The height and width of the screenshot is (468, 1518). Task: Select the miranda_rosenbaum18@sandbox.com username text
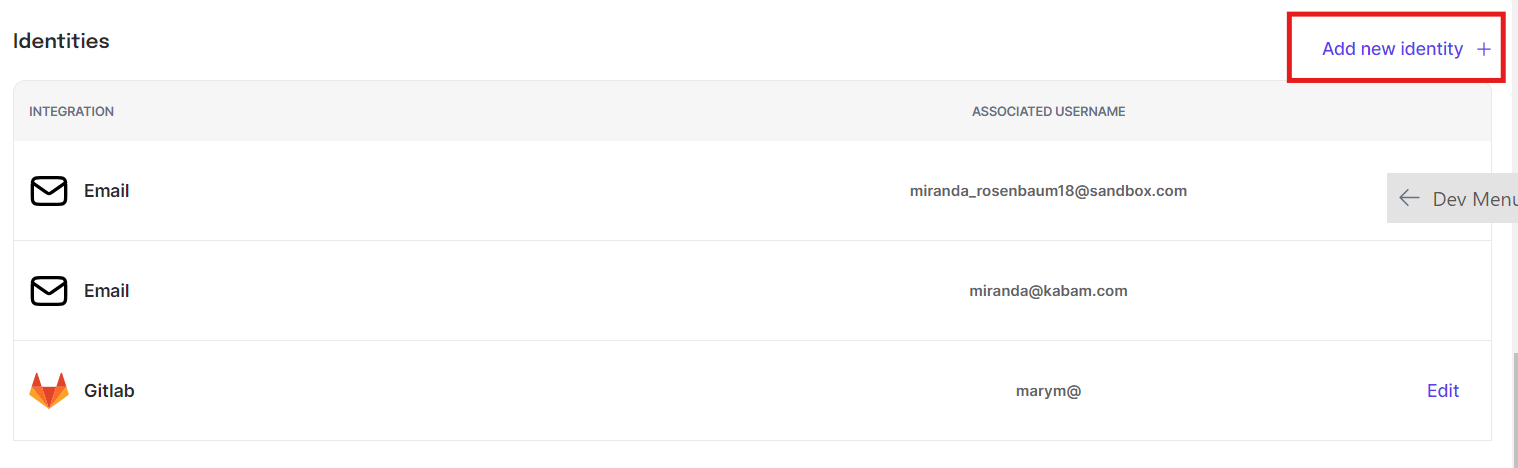(x=1048, y=191)
